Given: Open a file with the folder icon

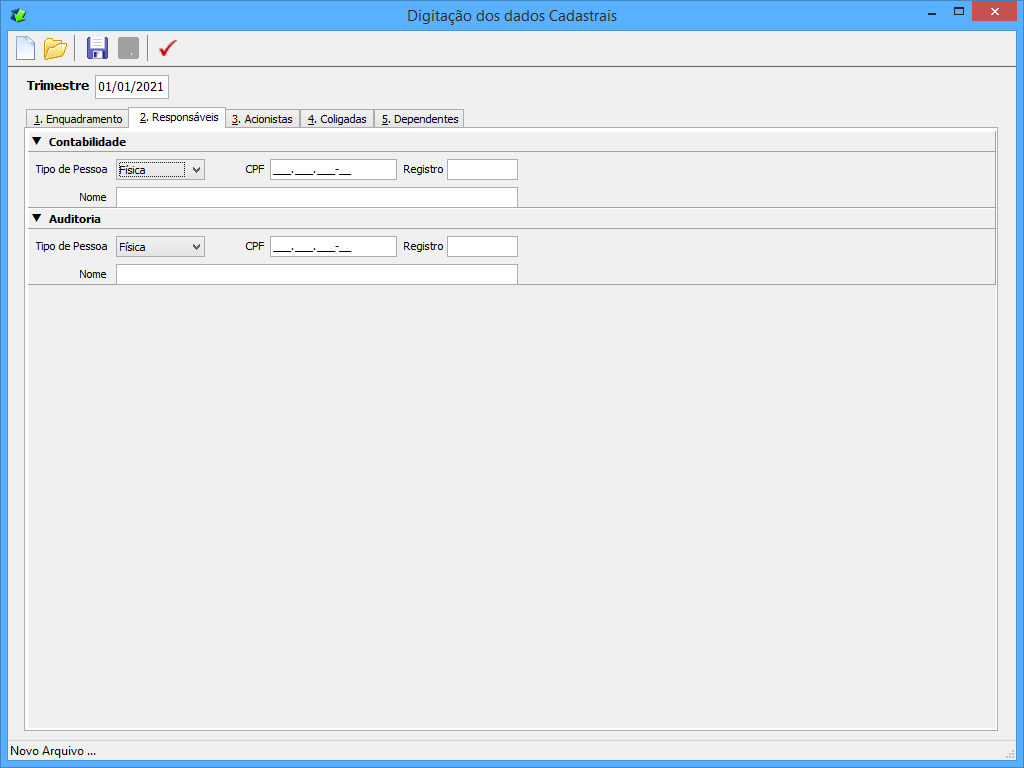Looking at the screenshot, I should (x=56, y=48).
